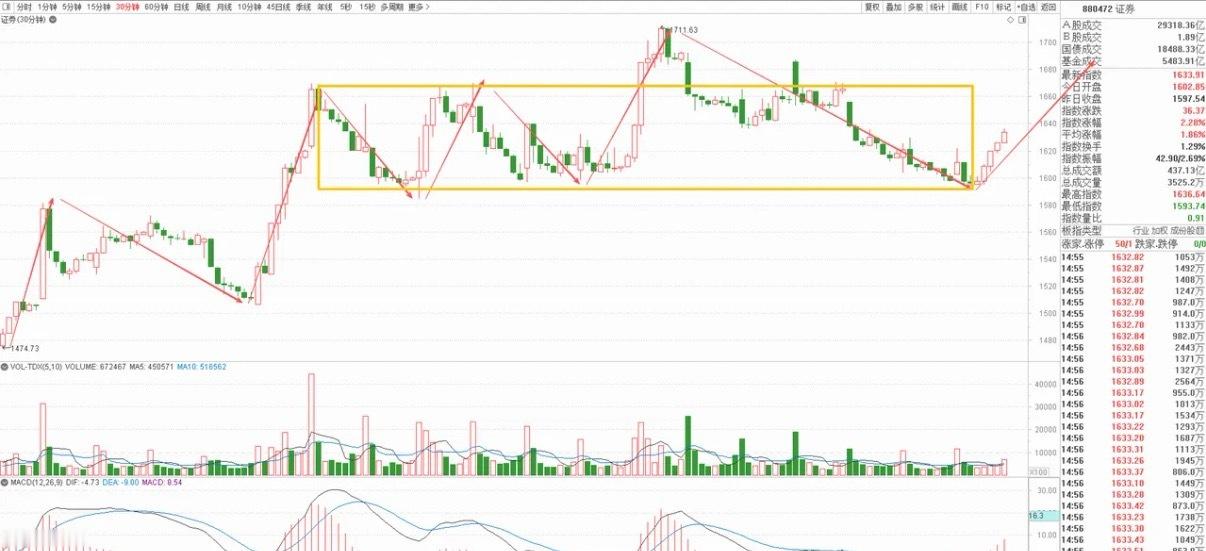Click the A股成交 value 29318.36亿
Viewport: 1206px width, 551px height.
point(1180,24)
